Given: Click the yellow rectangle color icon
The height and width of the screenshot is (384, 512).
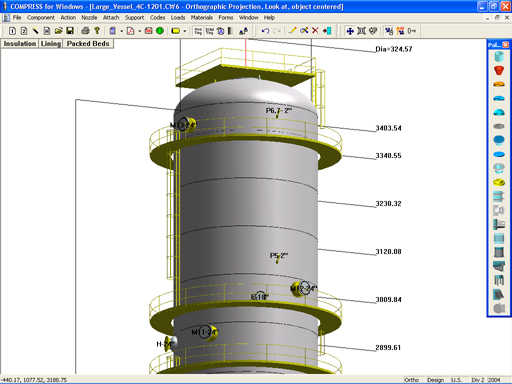Looking at the screenshot, I should 175,31.
